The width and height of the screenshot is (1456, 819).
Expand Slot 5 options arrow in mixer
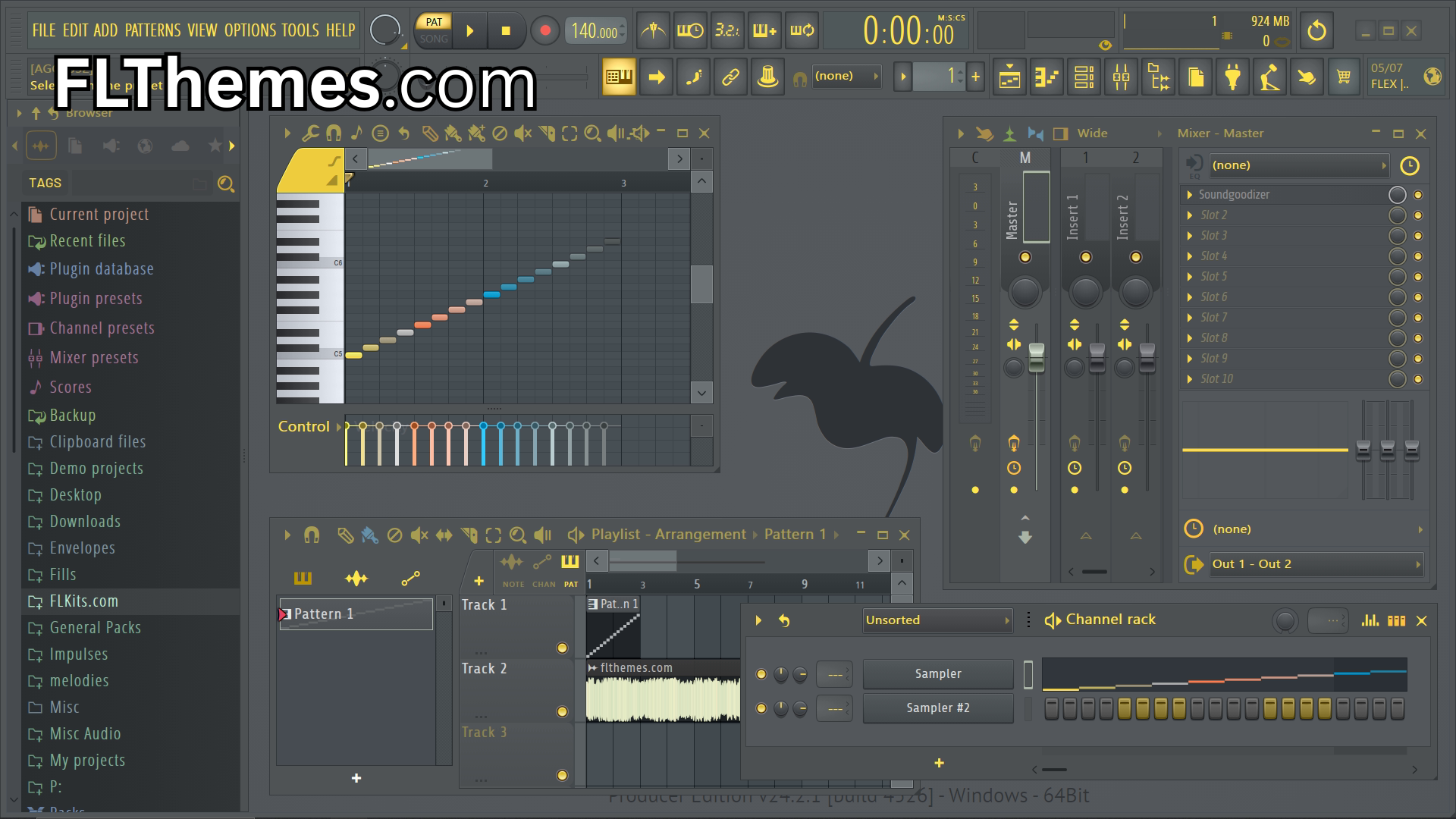(1190, 277)
